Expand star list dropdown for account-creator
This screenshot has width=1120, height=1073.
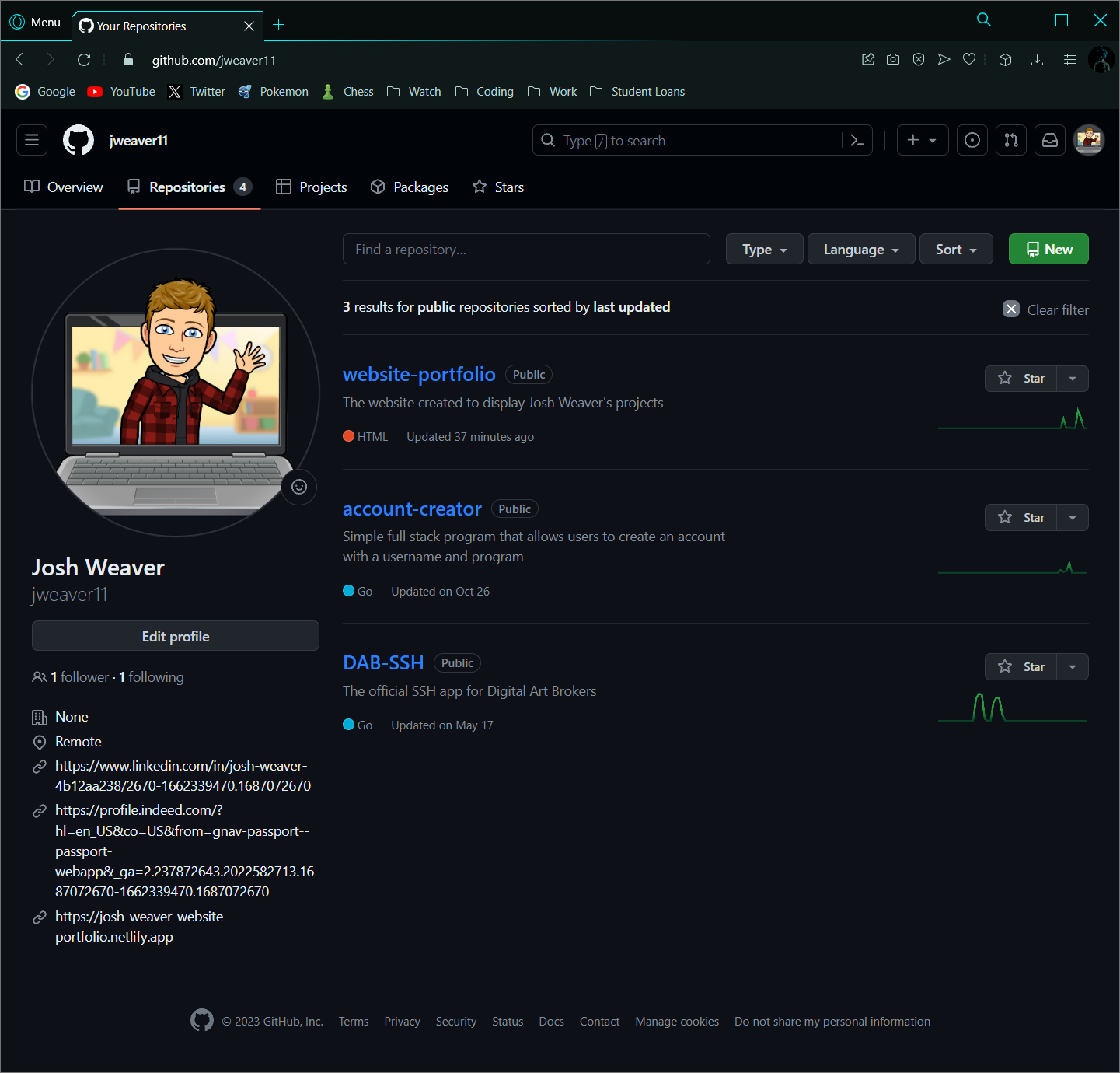click(1073, 518)
